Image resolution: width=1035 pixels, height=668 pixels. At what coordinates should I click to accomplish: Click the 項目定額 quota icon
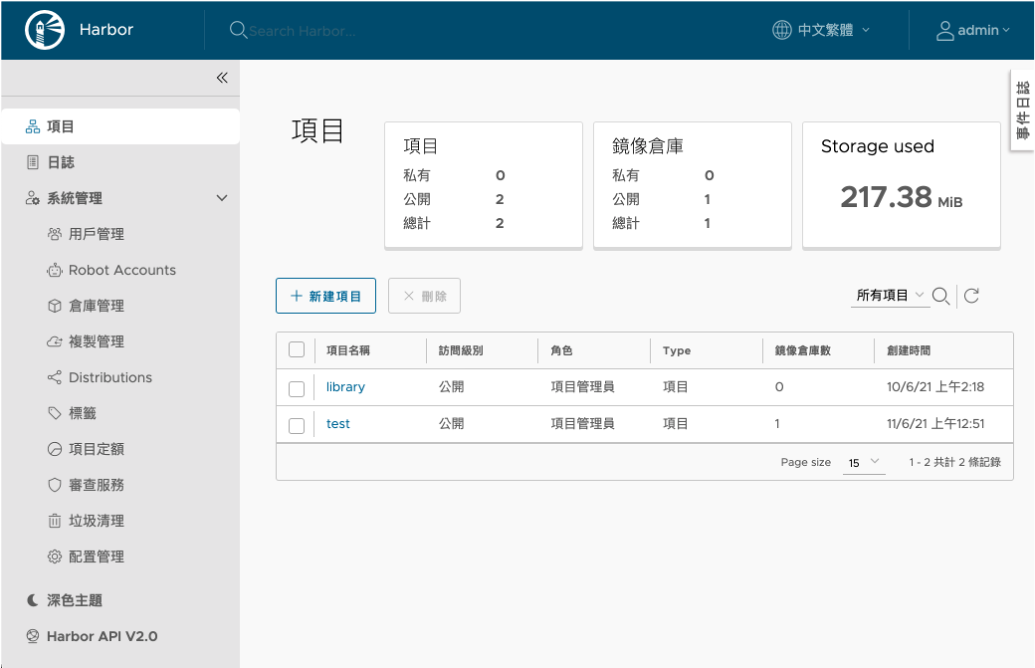click(54, 449)
